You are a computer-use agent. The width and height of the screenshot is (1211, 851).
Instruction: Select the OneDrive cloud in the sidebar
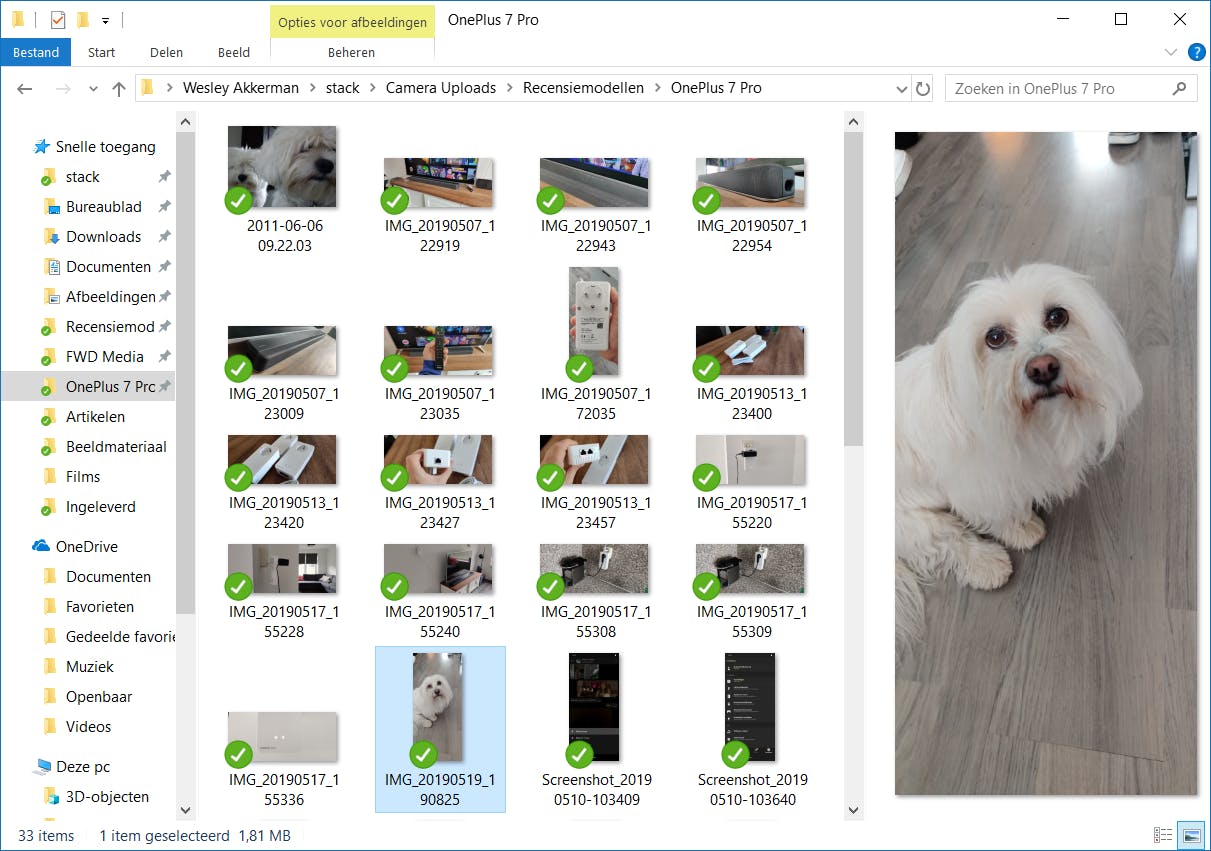pyautogui.click(x=86, y=546)
